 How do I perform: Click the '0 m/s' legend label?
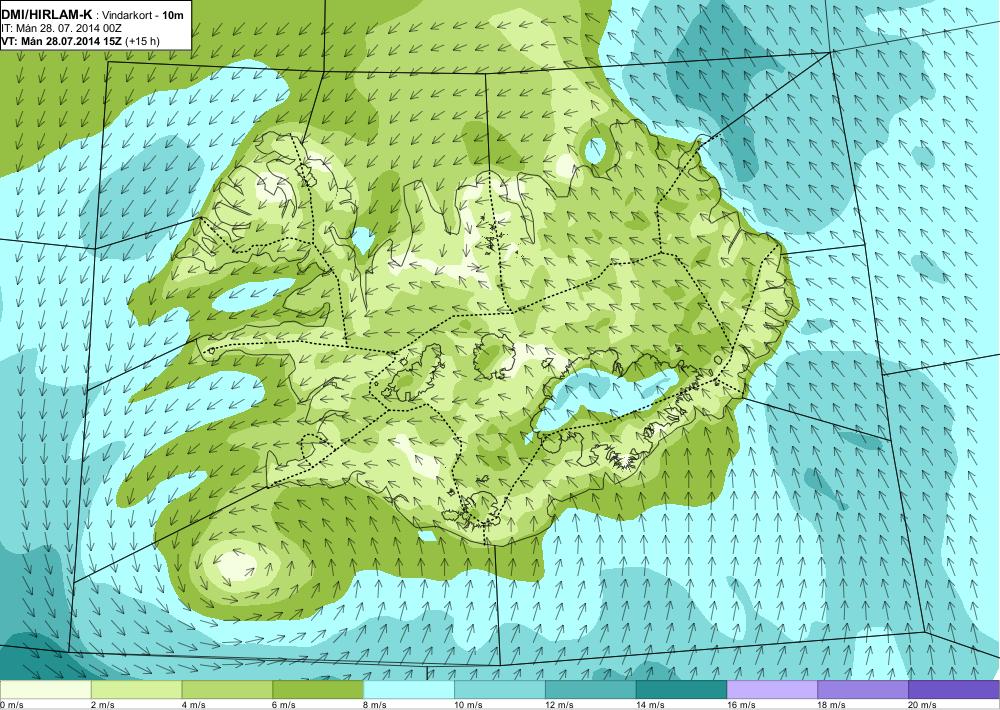12,705
